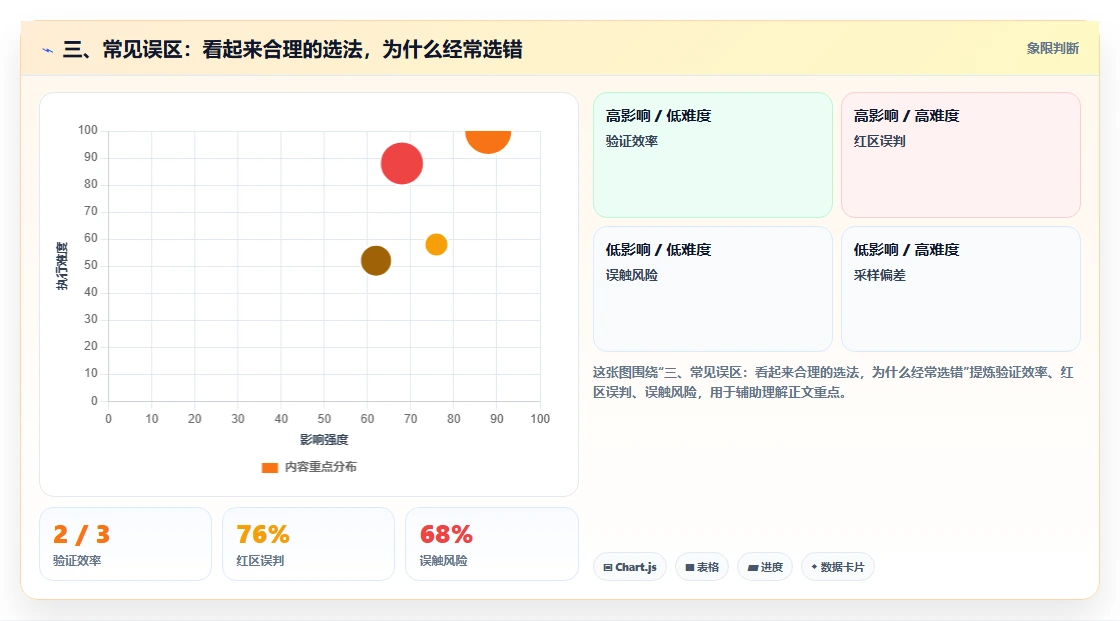Open the 低影响 / 高难度 quadrant card
Viewport: 1120px width, 621px height.
click(961, 289)
